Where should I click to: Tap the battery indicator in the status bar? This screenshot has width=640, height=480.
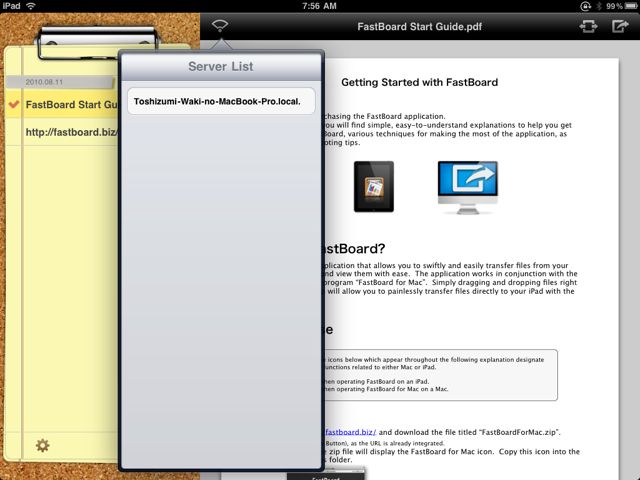pos(630,6)
